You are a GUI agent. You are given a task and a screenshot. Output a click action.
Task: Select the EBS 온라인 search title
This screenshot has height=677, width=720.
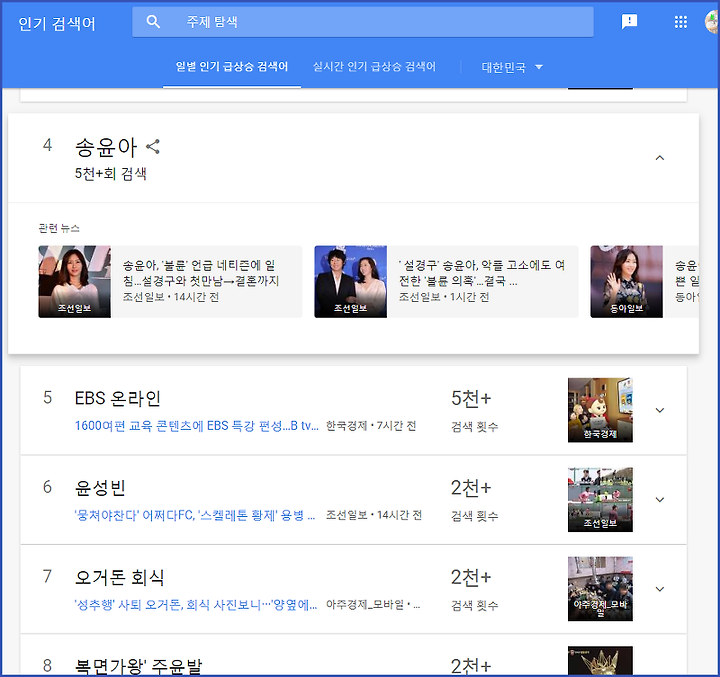[118, 398]
